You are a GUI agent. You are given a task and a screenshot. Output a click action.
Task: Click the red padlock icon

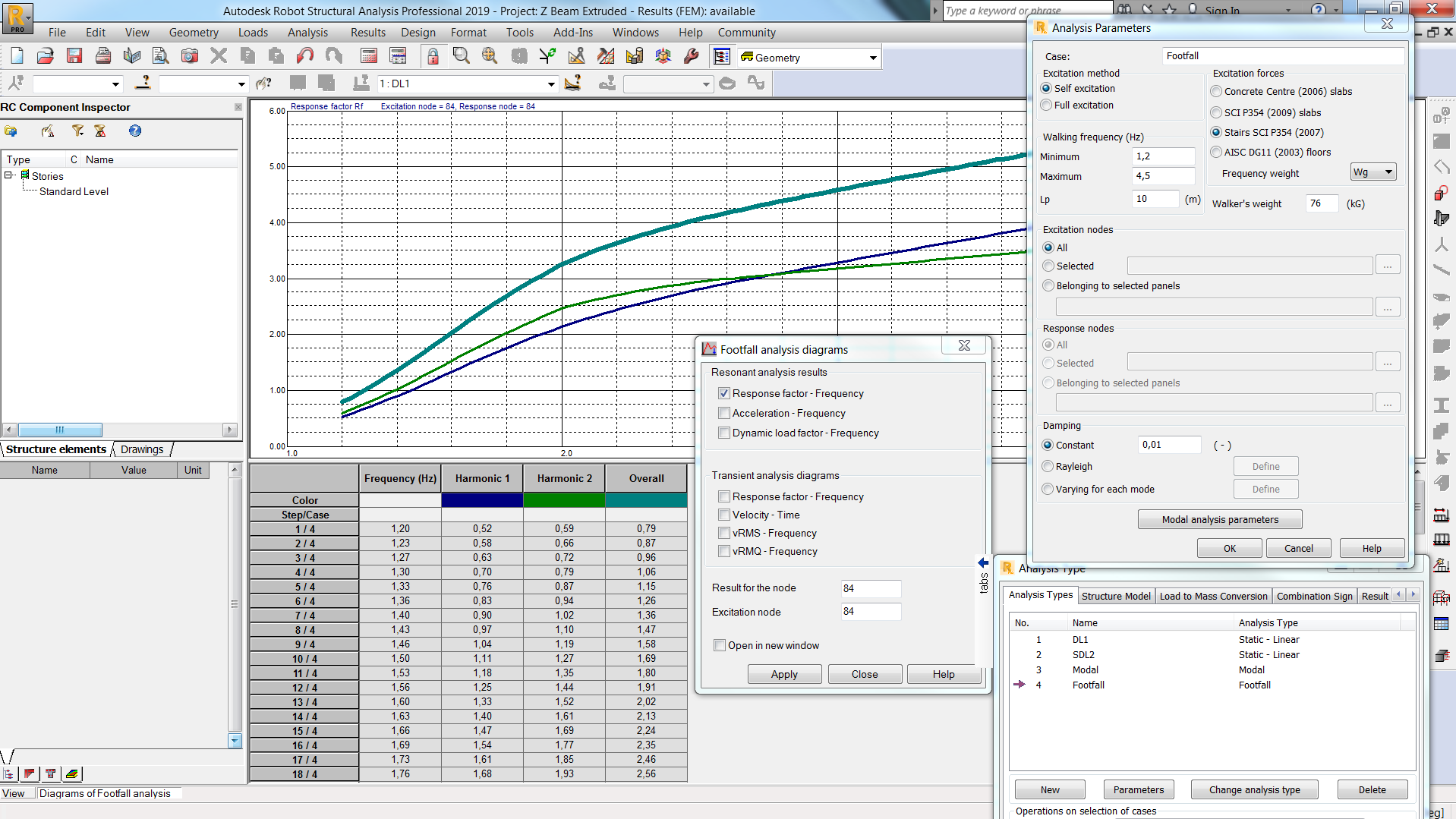pyautogui.click(x=433, y=56)
